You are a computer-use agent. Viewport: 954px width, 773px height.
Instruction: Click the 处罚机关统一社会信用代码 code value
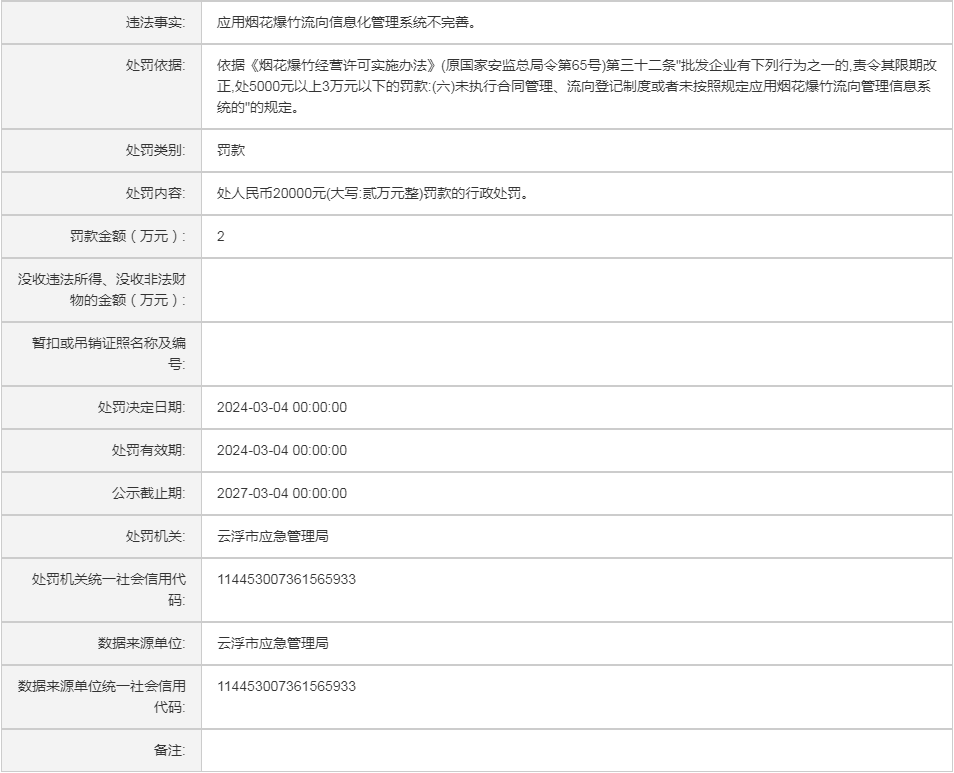click(286, 579)
